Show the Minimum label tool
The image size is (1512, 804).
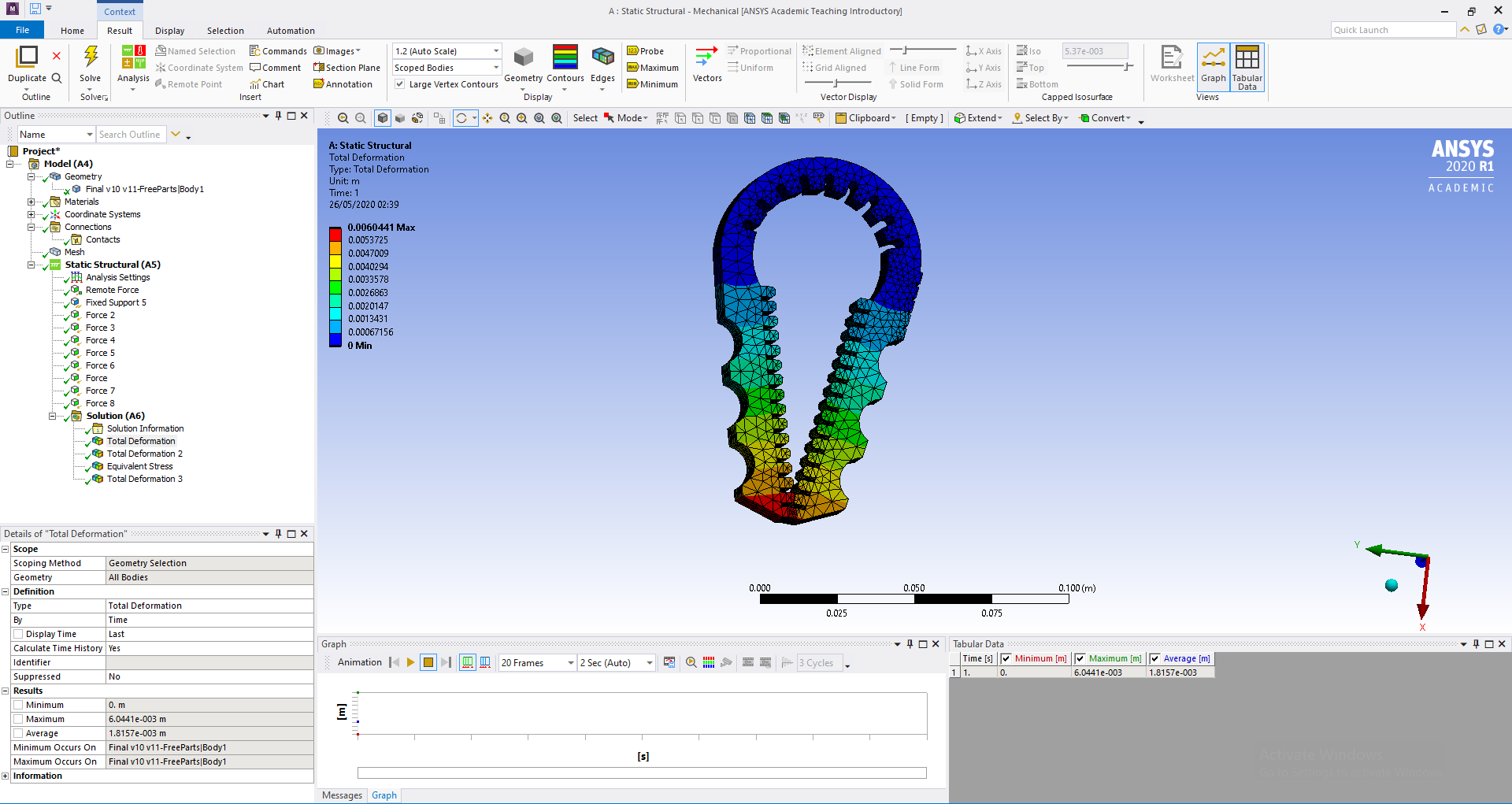pos(652,84)
